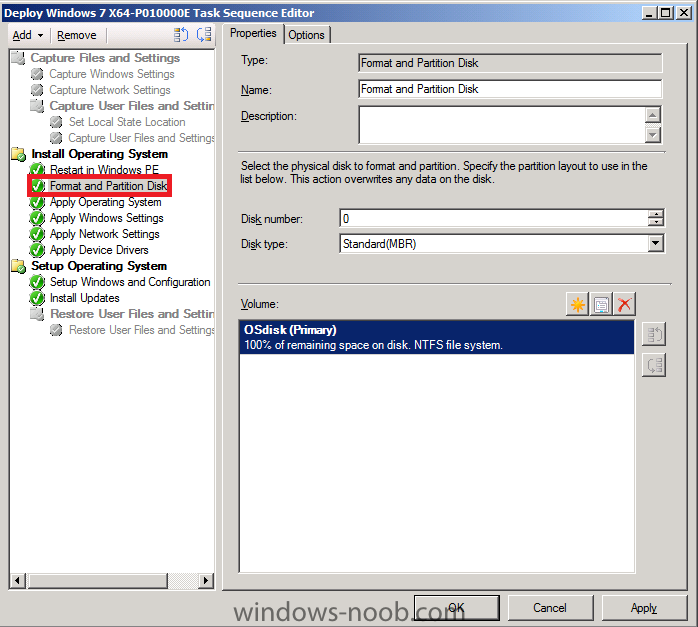Click the tree panel horizontal scrollbar thumb
The height and width of the screenshot is (627, 698).
[98, 580]
